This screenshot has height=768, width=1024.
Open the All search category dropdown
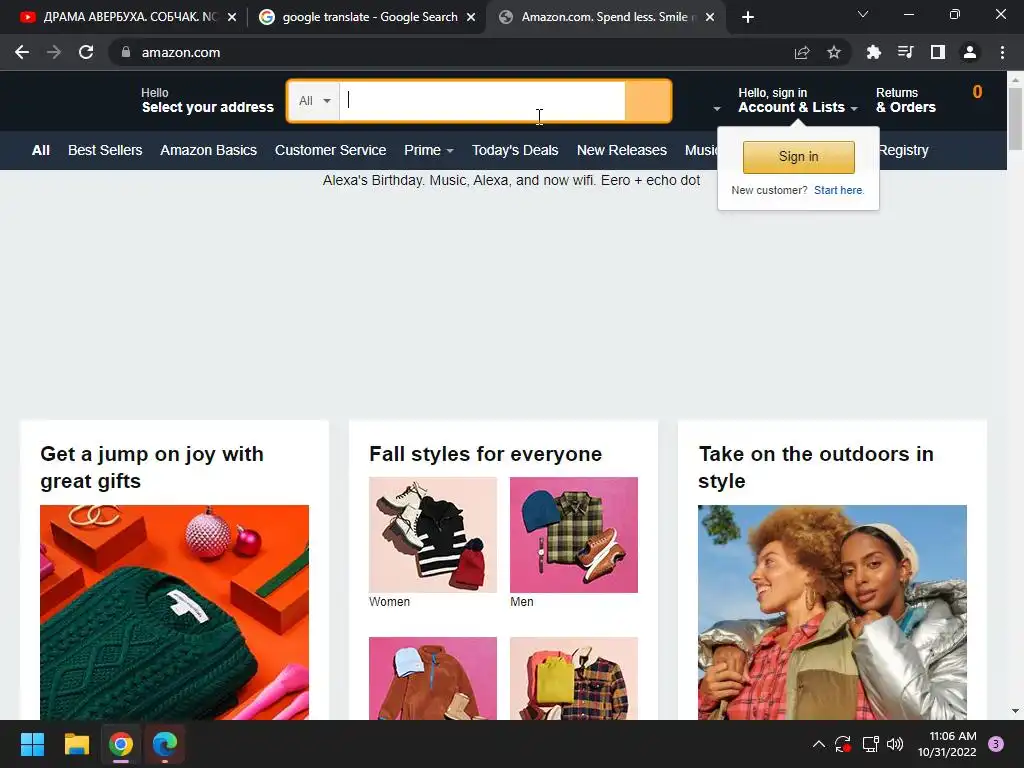pos(314,101)
